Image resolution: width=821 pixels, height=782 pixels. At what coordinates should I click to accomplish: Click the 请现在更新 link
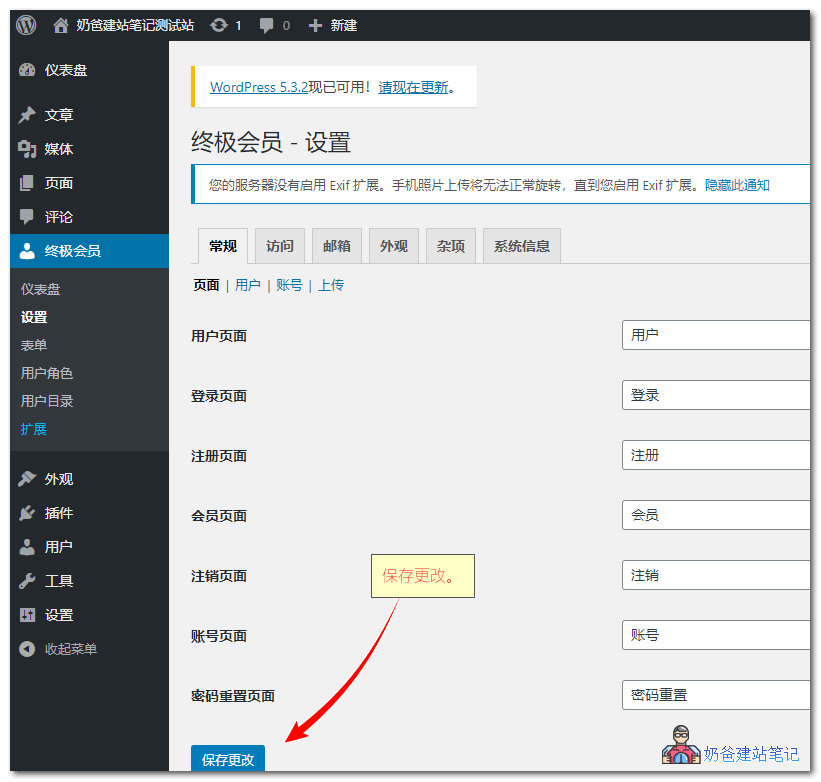[x=413, y=87]
